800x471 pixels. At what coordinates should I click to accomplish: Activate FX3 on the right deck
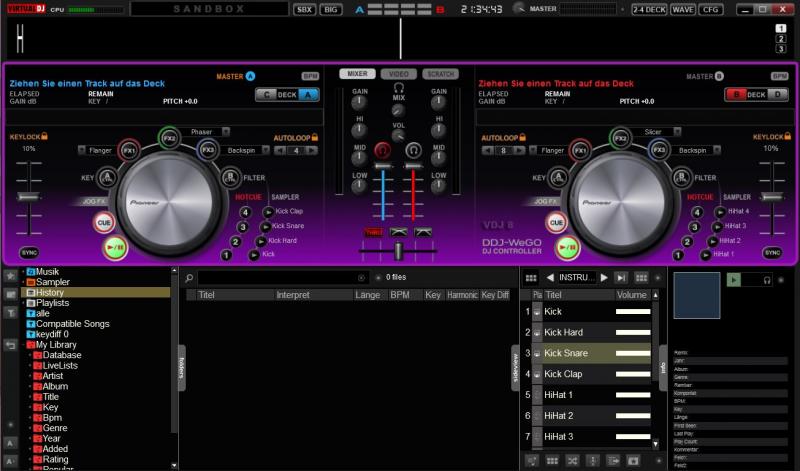pos(659,150)
